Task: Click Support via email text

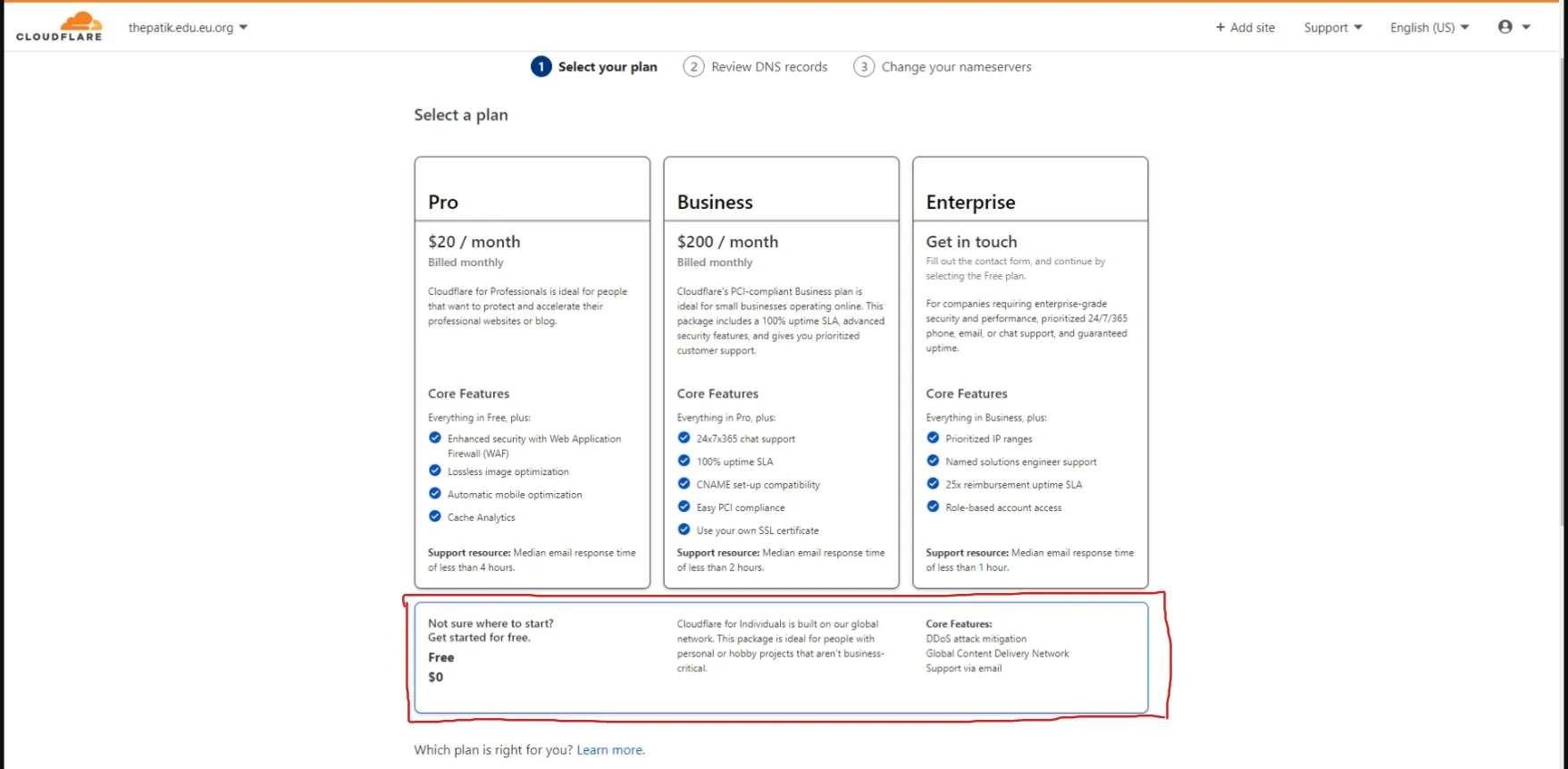Action: [x=964, y=668]
